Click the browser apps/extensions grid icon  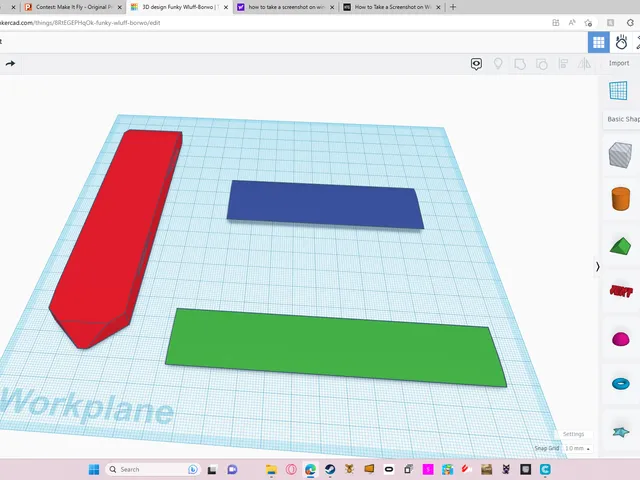tap(556, 23)
